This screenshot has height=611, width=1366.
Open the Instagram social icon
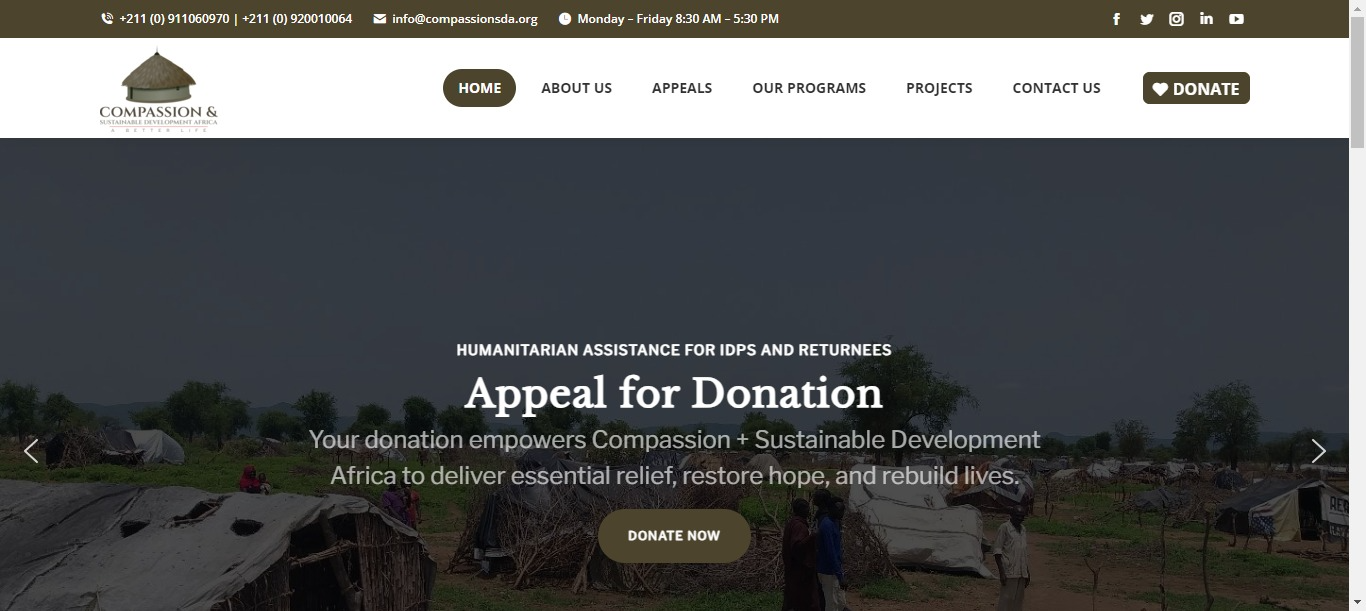pyautogui.click(x=1177, y=19)
